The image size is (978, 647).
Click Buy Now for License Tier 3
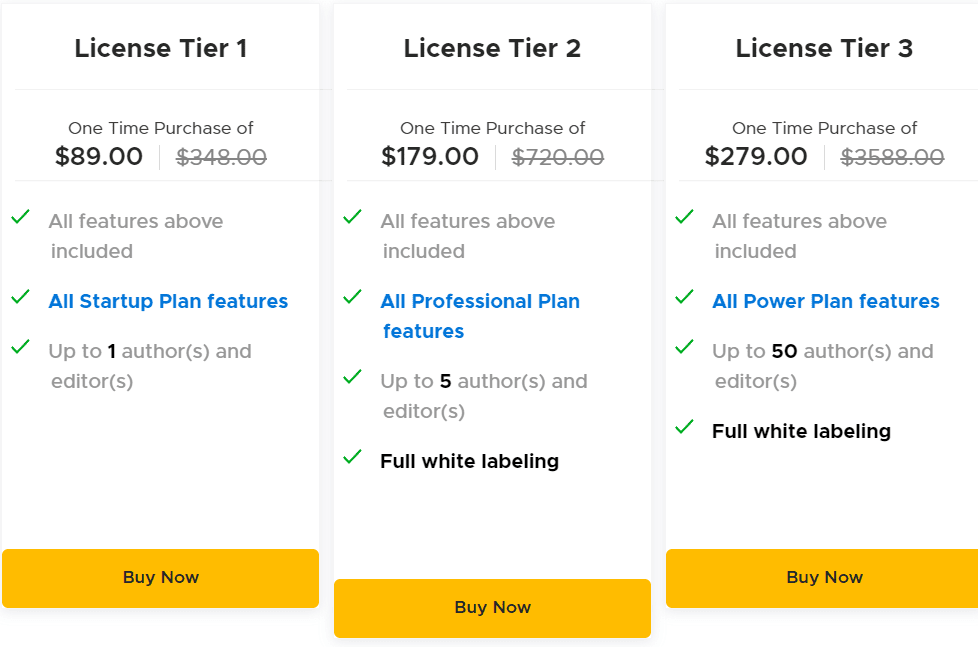click(x=823, y=578)
